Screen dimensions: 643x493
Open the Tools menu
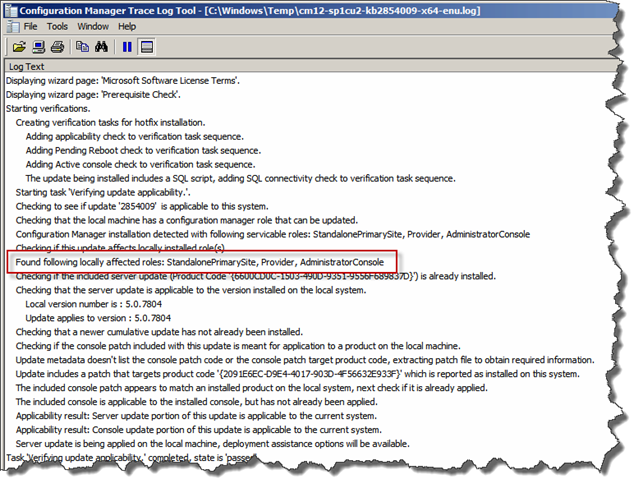57,27
